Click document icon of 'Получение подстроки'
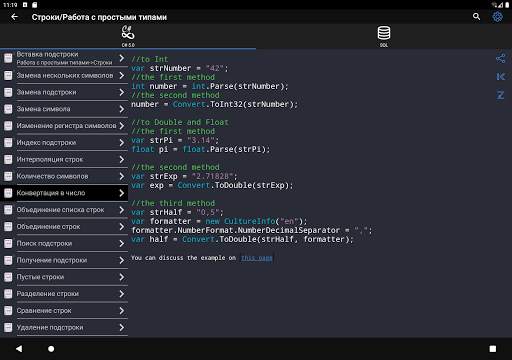Screen dimensions: 512x360 8,260
